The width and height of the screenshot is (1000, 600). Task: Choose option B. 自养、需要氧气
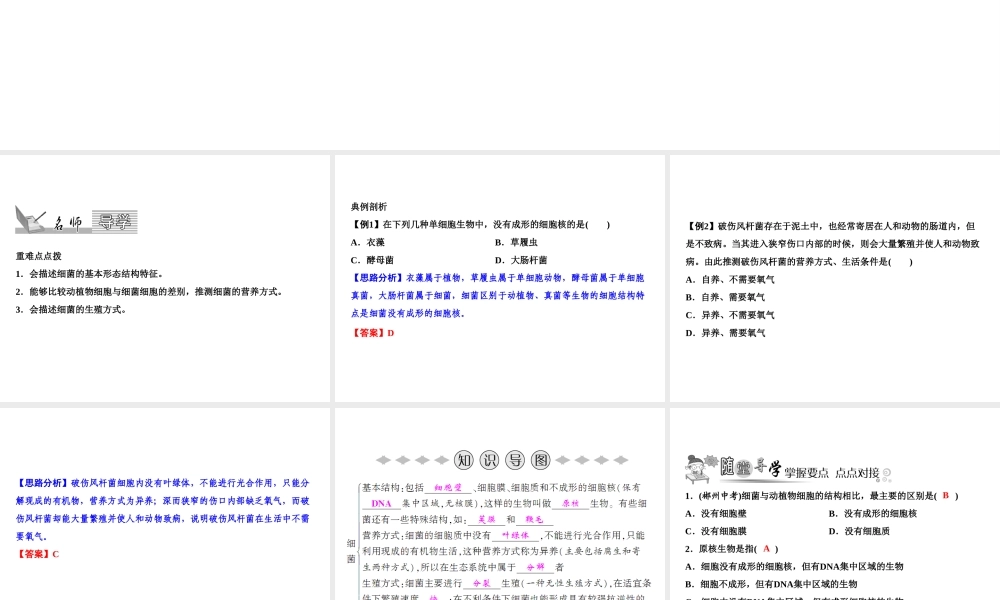point(725,297)
